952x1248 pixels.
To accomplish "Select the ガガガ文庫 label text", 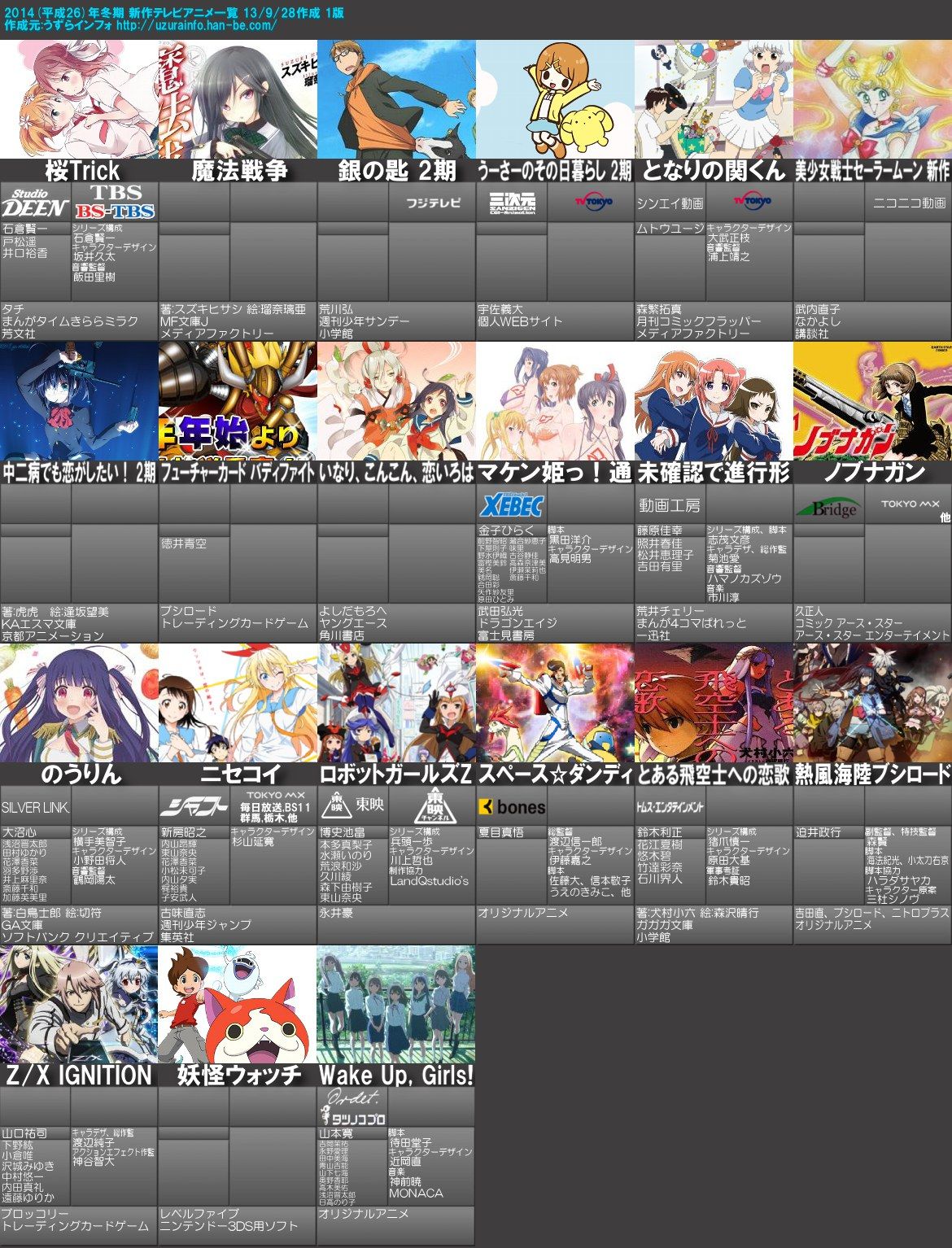I will [x=665, y=925].
